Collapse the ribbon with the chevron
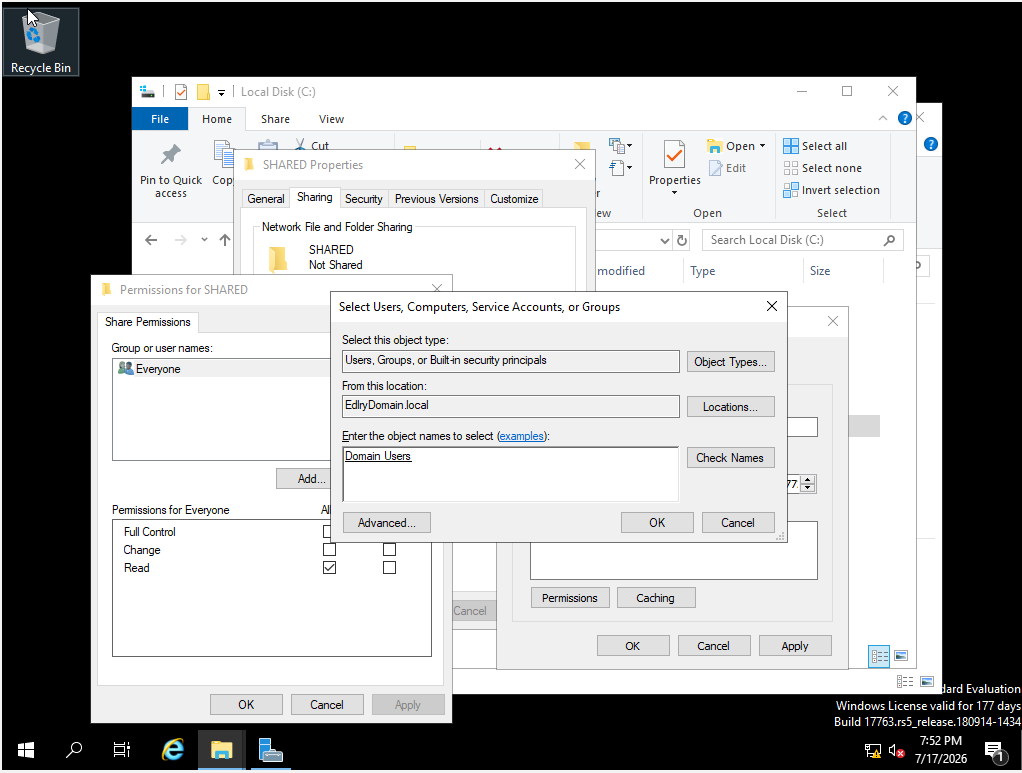 (x=883, y=118)
